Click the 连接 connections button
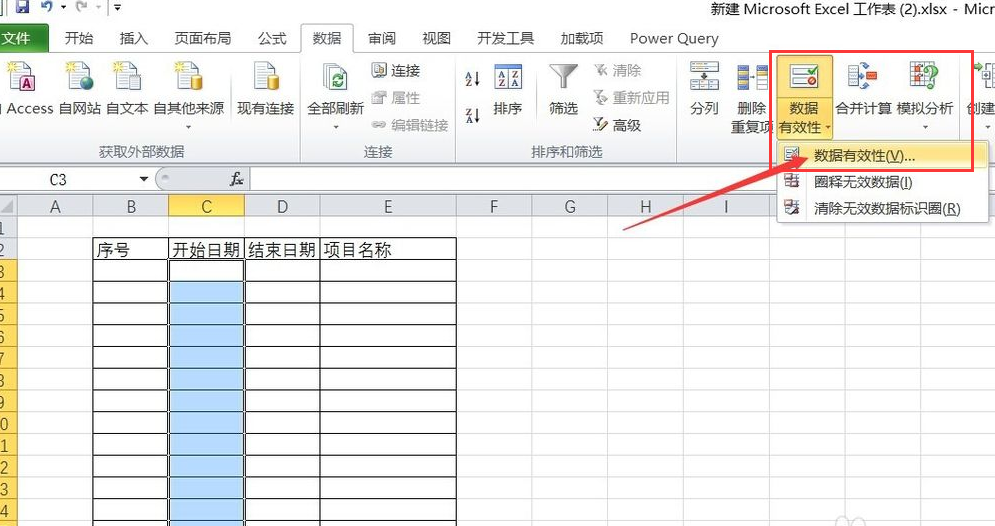Image resolution: width=995 pixels, height=526 pixels. (x=396, y=70)
